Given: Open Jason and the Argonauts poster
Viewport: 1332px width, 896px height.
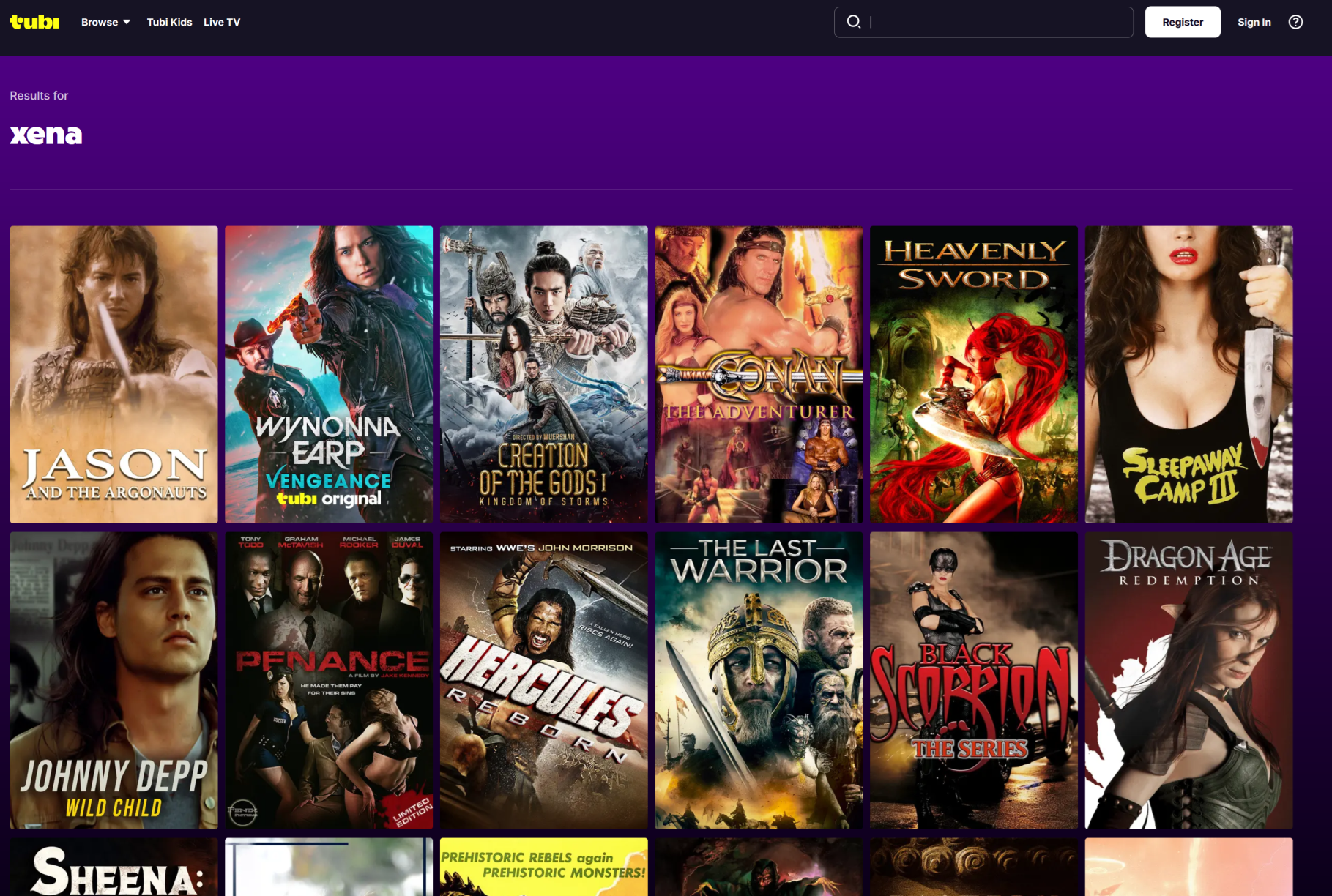Looking at the screenshot, I should point(114,374).
